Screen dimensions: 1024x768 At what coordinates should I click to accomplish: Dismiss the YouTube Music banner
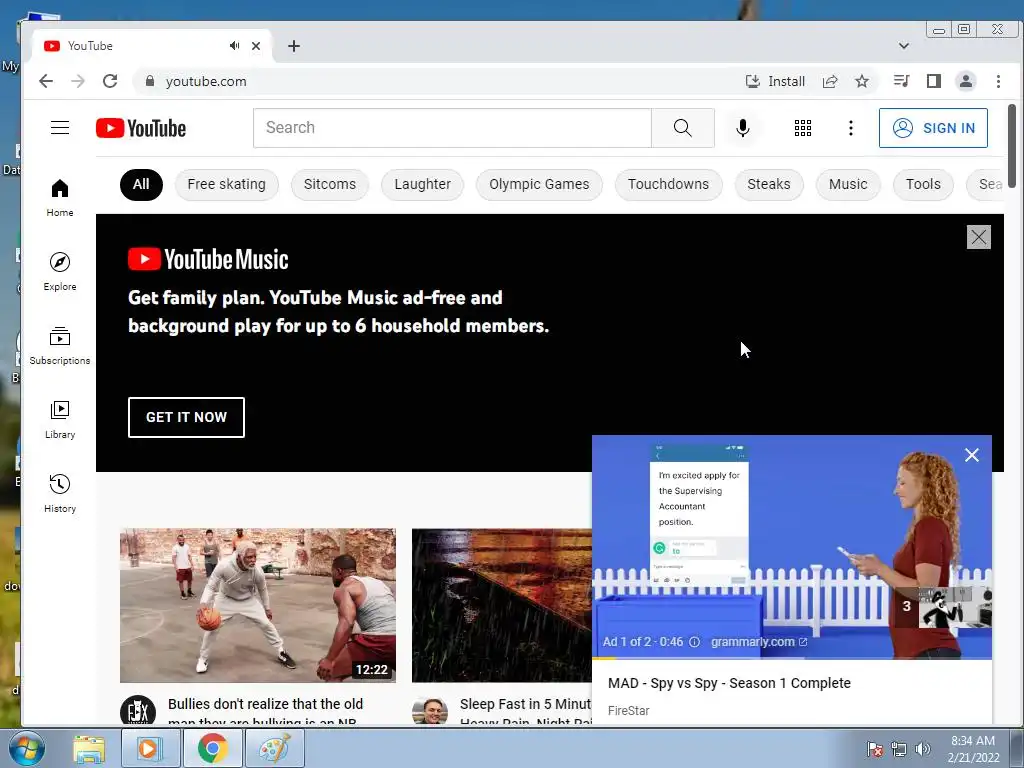978,237
